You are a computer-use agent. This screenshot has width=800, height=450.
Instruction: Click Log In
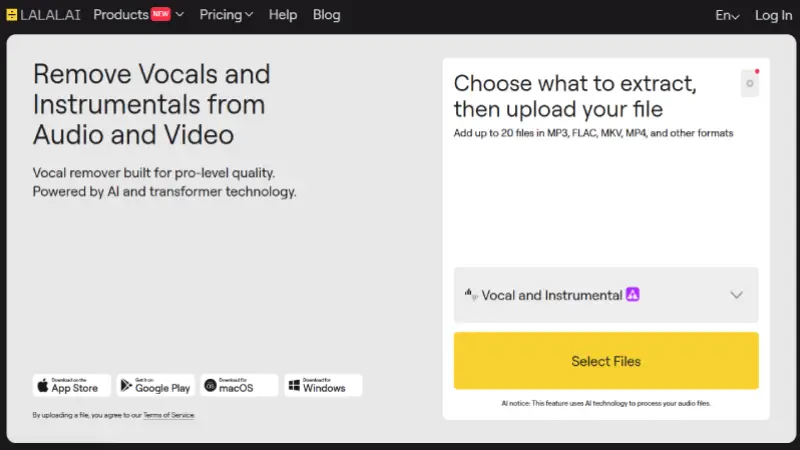[x=773, y=15]
